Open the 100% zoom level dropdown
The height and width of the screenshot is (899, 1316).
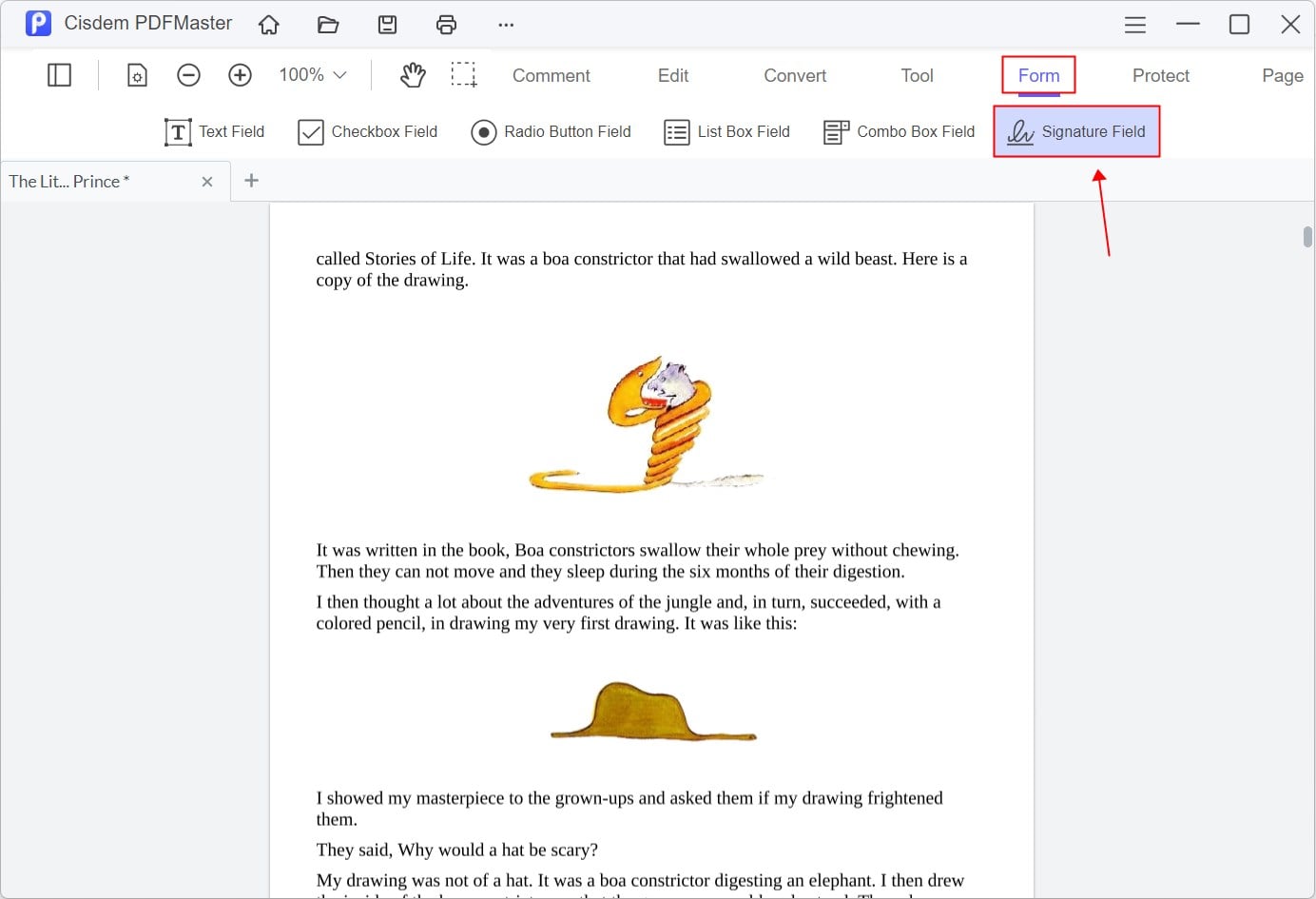(x=311, y=74)
